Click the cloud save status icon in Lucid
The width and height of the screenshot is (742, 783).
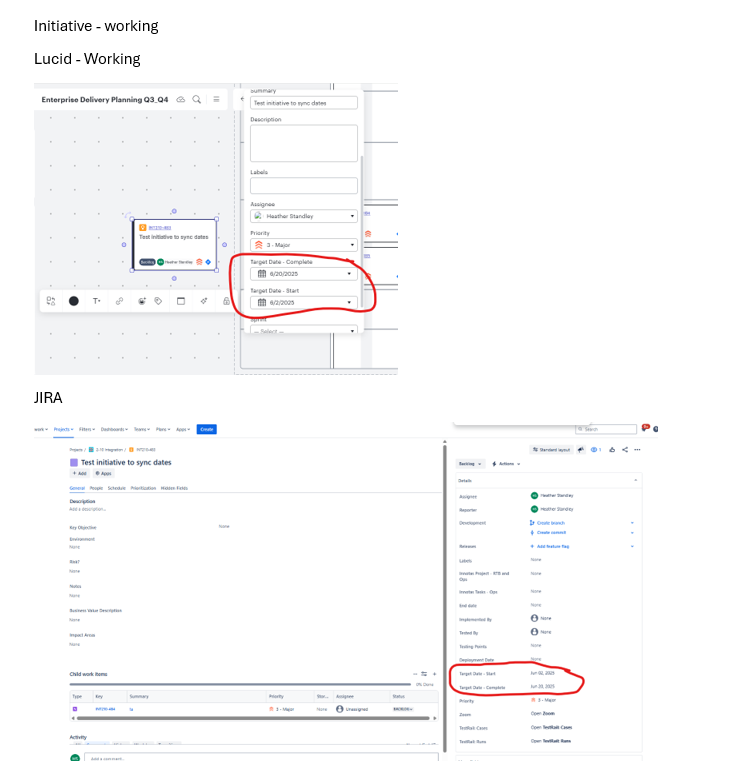tap(181, 99)
